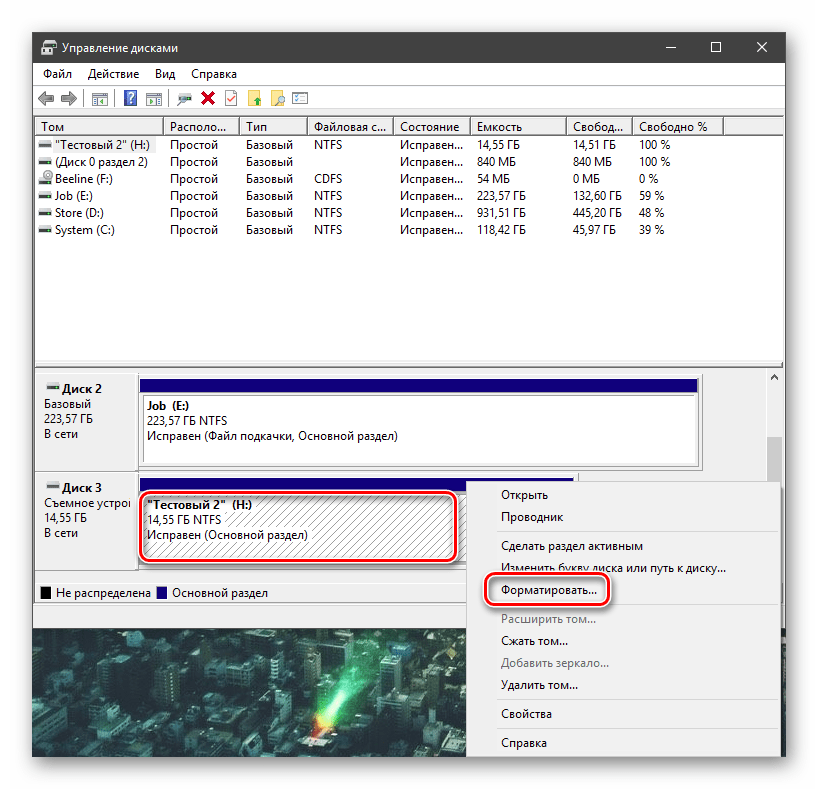Click the scroll-up arrow of disk pane
The height and width of the screenshot is (789, 818).
tap(774, 377)
